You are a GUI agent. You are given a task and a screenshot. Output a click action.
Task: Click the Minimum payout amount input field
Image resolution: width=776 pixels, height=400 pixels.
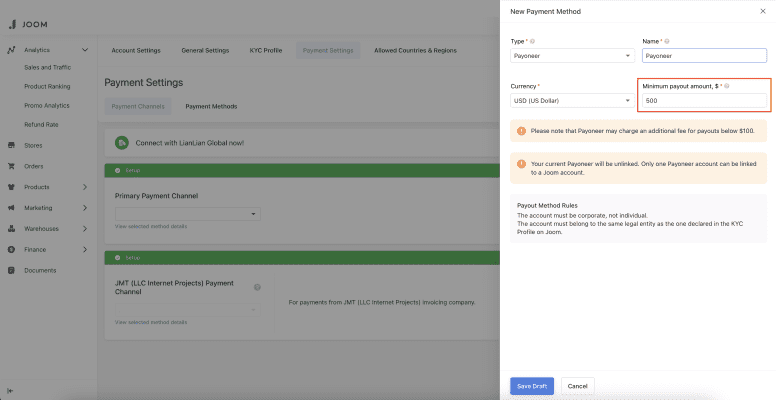coord(704,100)
